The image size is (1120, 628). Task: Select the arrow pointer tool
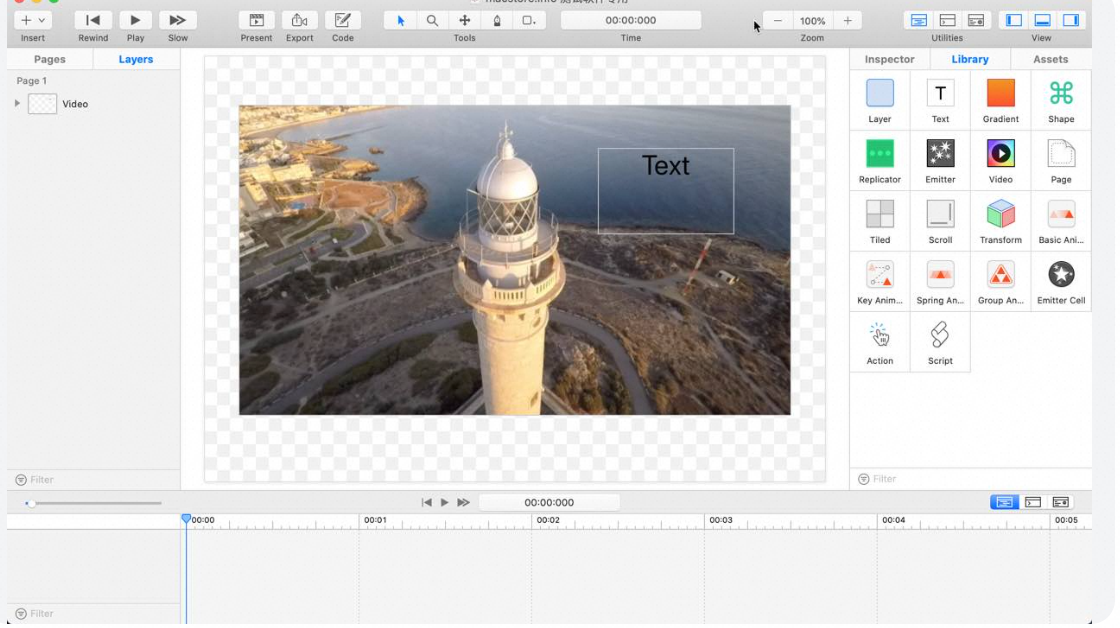click(x=401, y=21)
